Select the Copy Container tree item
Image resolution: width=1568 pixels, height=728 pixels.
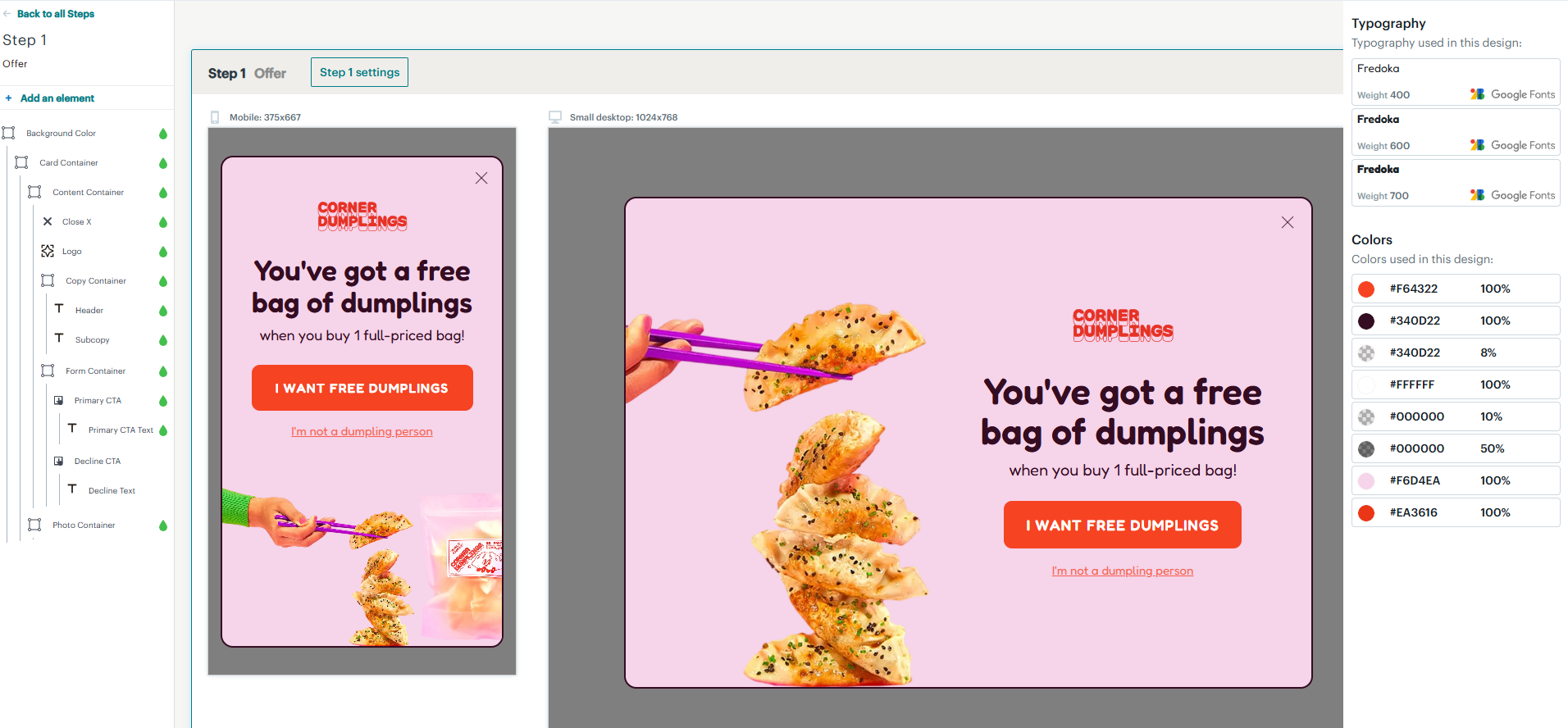pos(96,280)
